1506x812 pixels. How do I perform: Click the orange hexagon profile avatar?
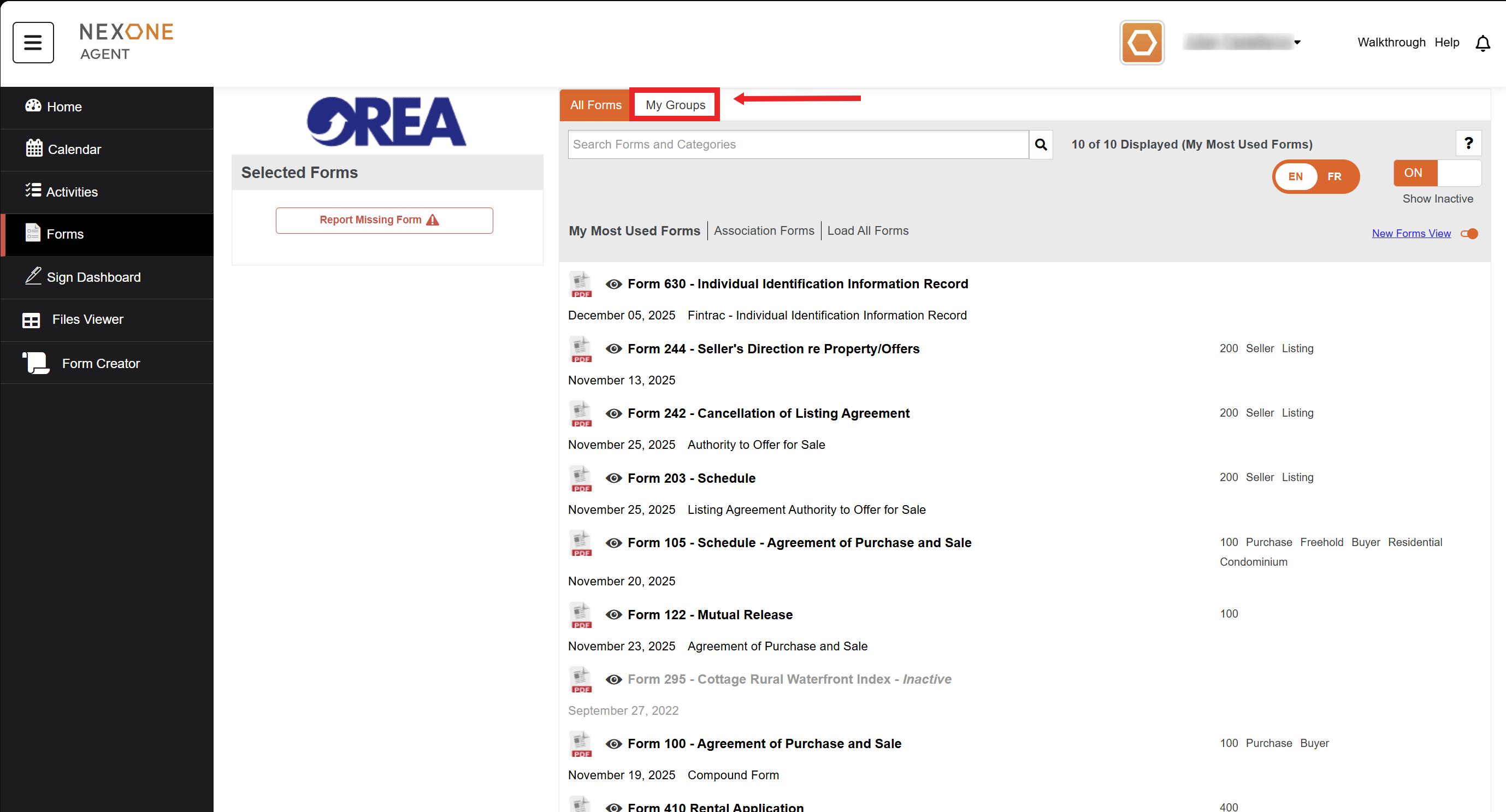click(1141, 43)
